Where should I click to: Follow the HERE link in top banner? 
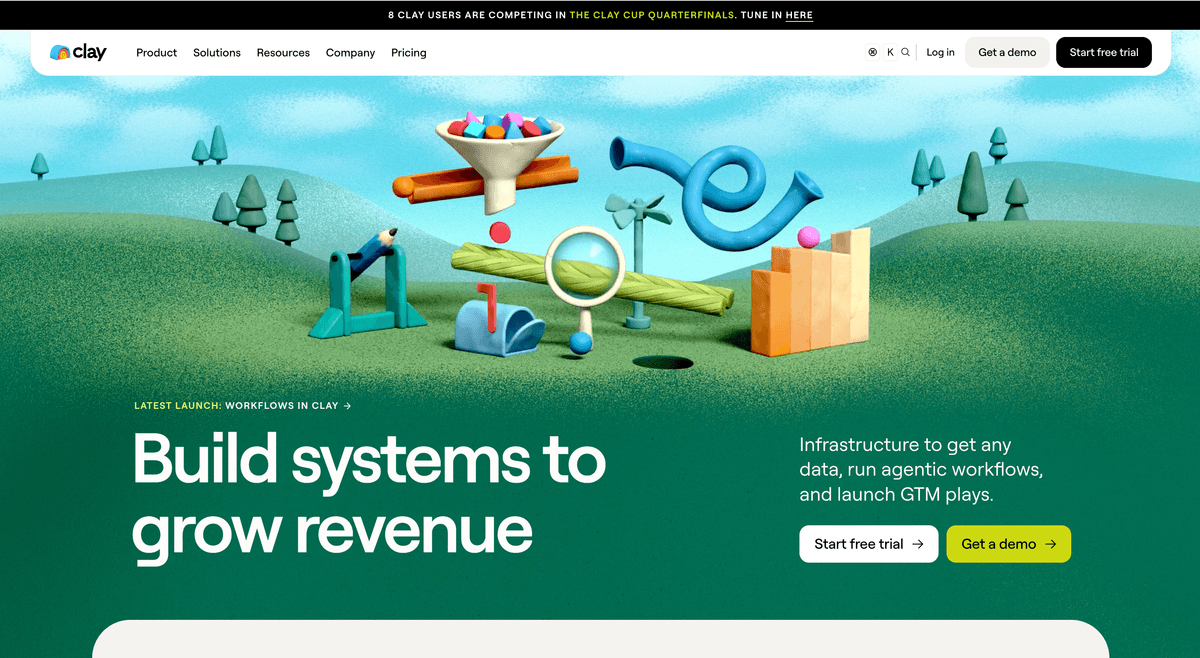pos(799,15)
